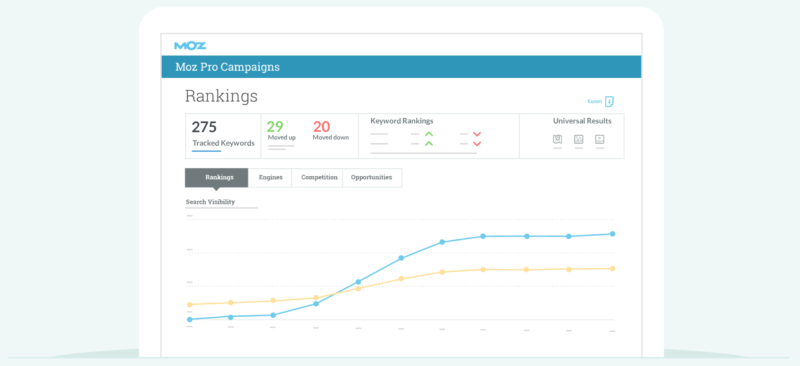Select the Rankings tab
Viewport: 800px width, 366px height.
(x=216, y=178)
